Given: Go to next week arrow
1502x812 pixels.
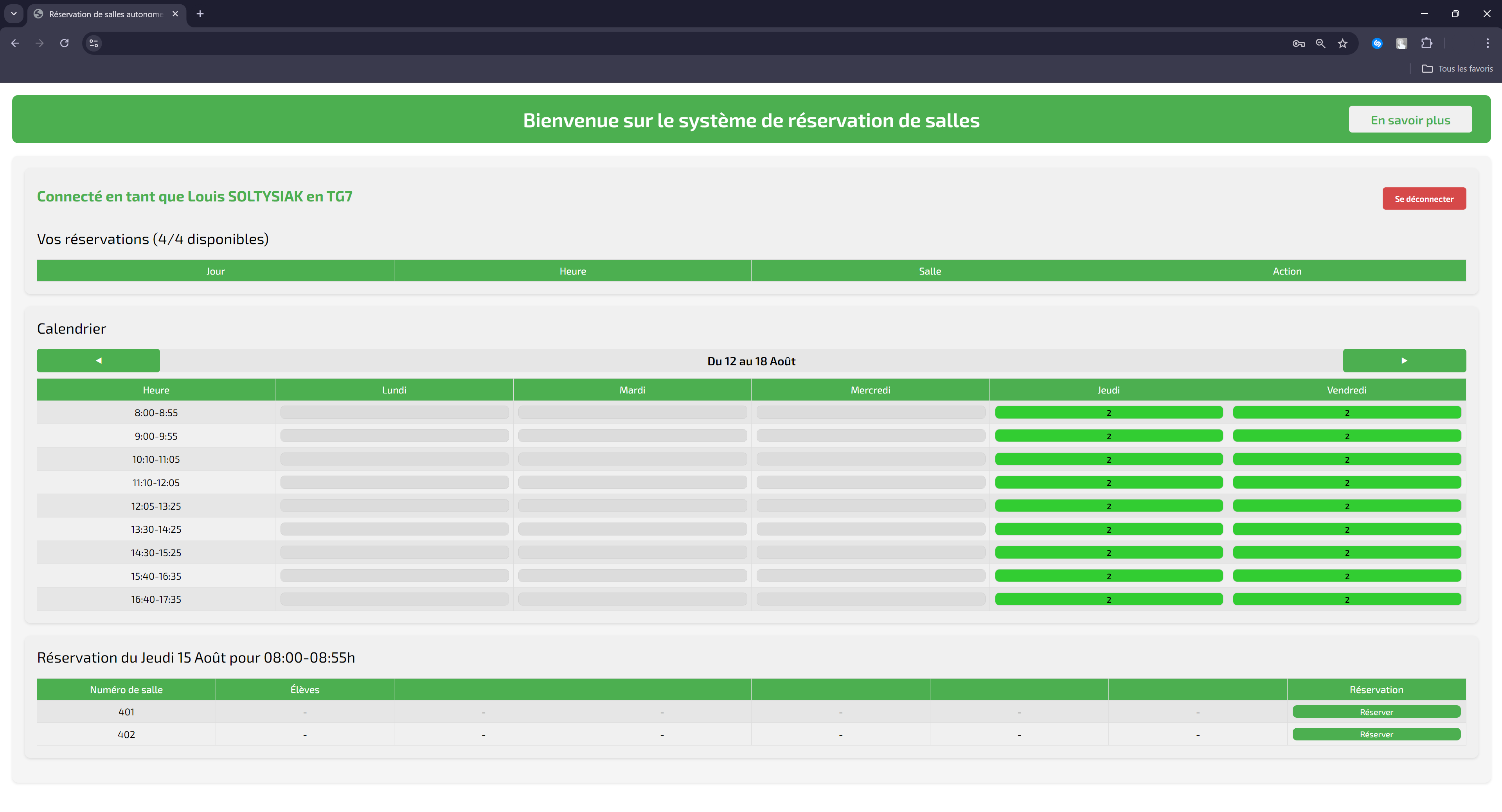Looking at the screenshot, I should [1403, 360].
